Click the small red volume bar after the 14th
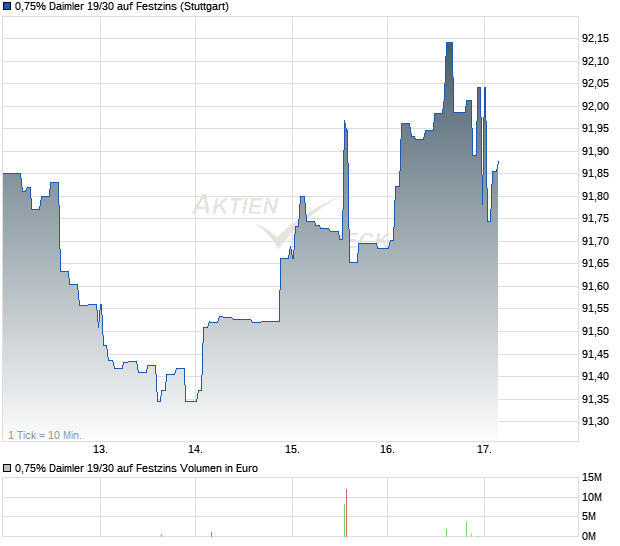620x546 pixels. pyautogui.click(x=212, y=535)
